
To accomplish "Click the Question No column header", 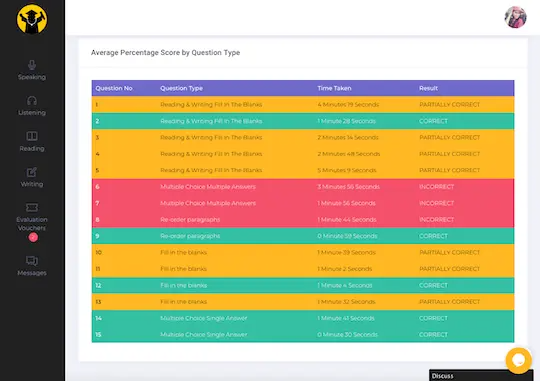I will click(x=114, y=88).
